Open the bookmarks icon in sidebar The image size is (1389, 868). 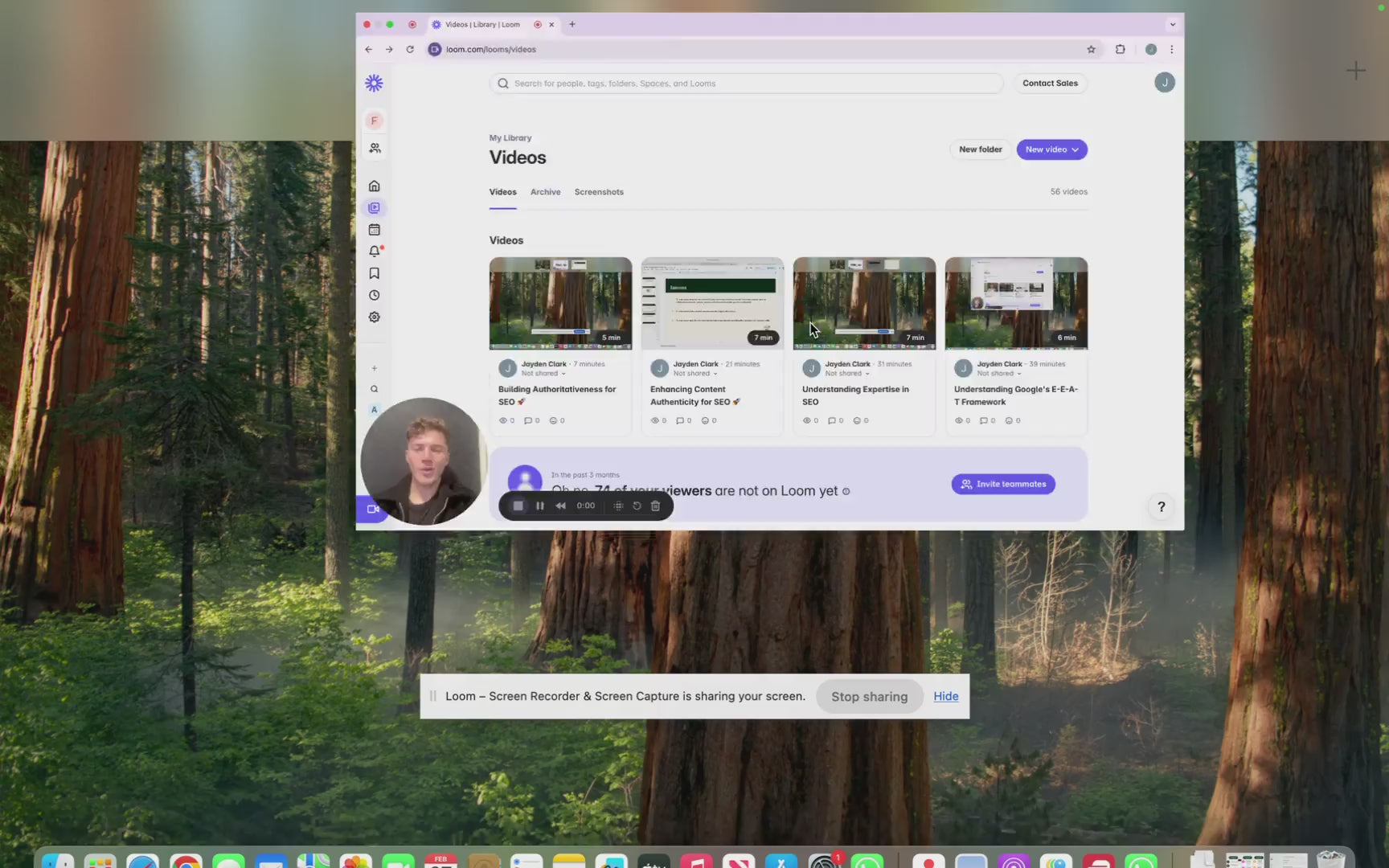[374, 274]
